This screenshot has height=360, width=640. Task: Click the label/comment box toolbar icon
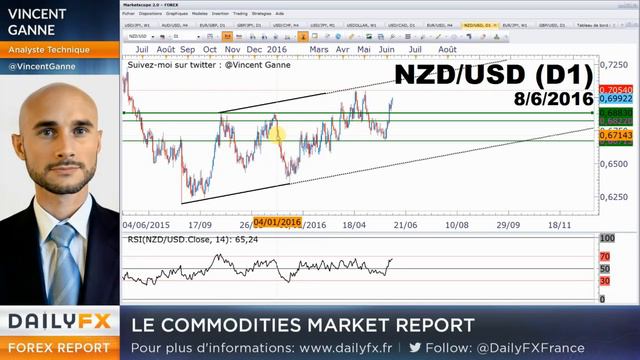click(x=315, y=36)
